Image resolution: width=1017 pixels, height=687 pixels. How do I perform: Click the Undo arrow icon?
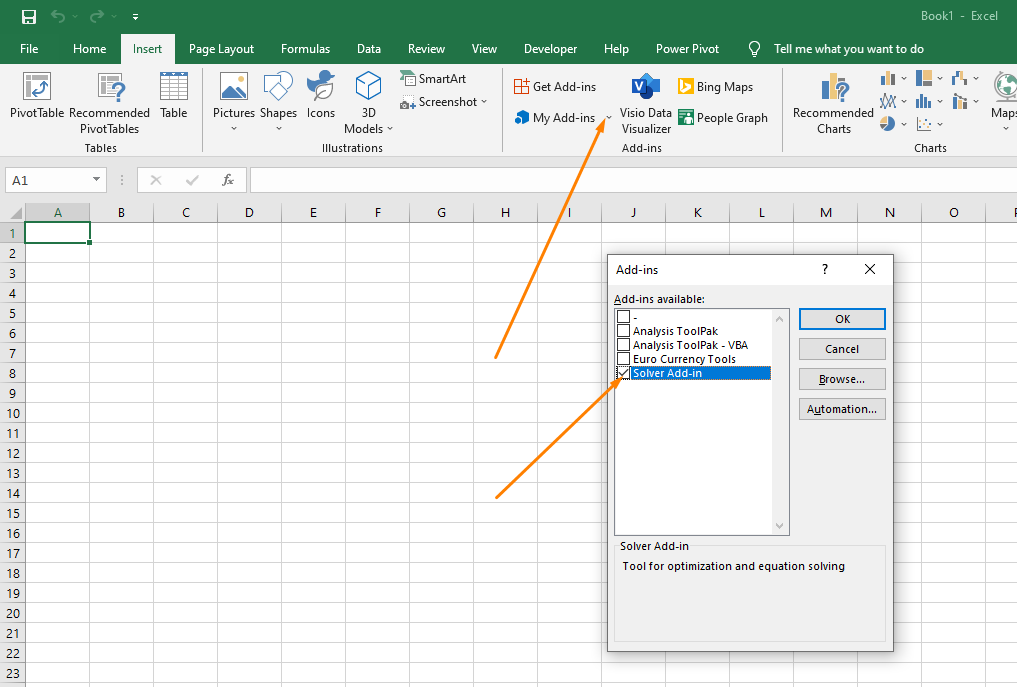click(58, 16)
